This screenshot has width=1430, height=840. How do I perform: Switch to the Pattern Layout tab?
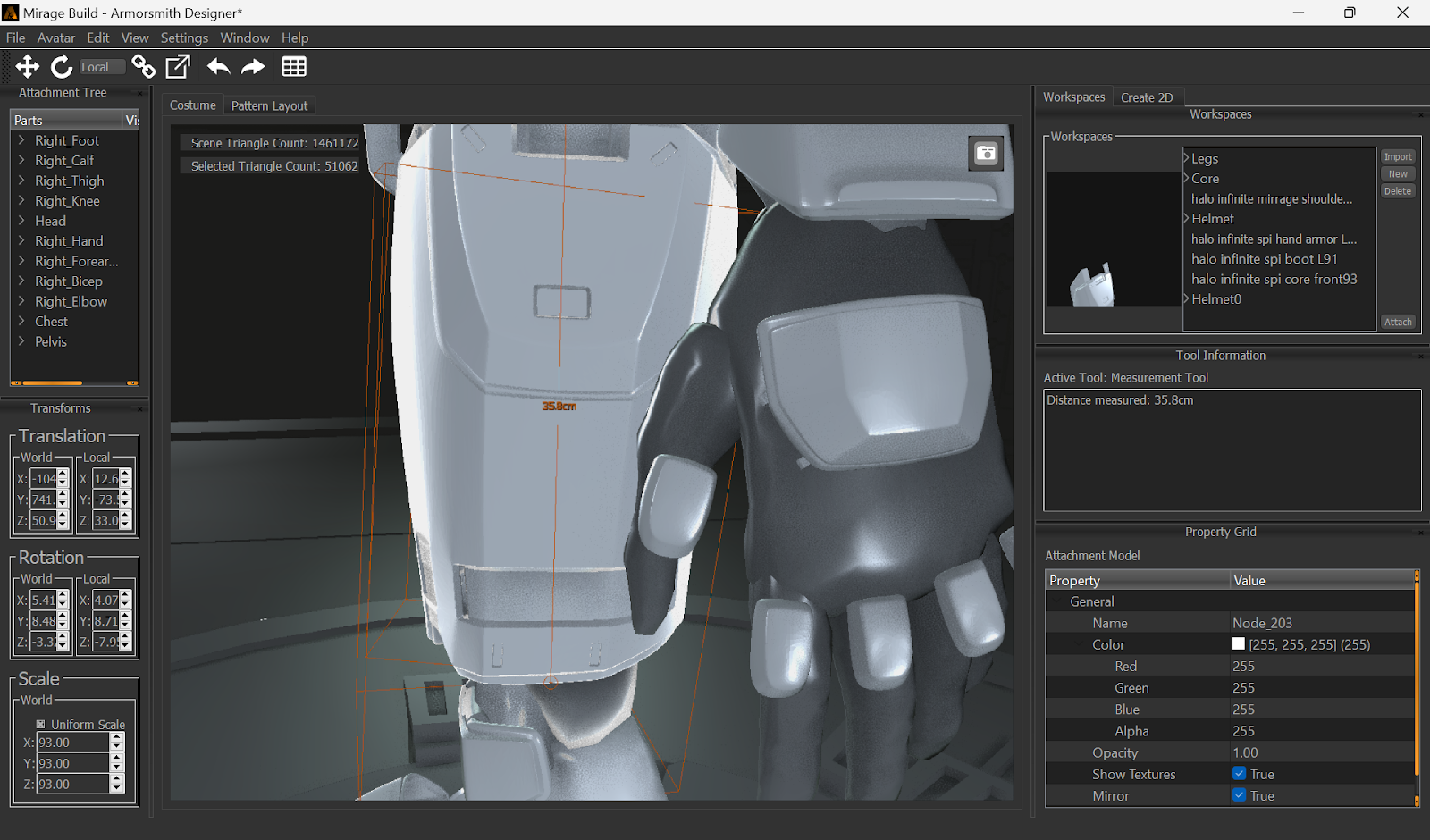pyautogui.click(x=269, y=105)
